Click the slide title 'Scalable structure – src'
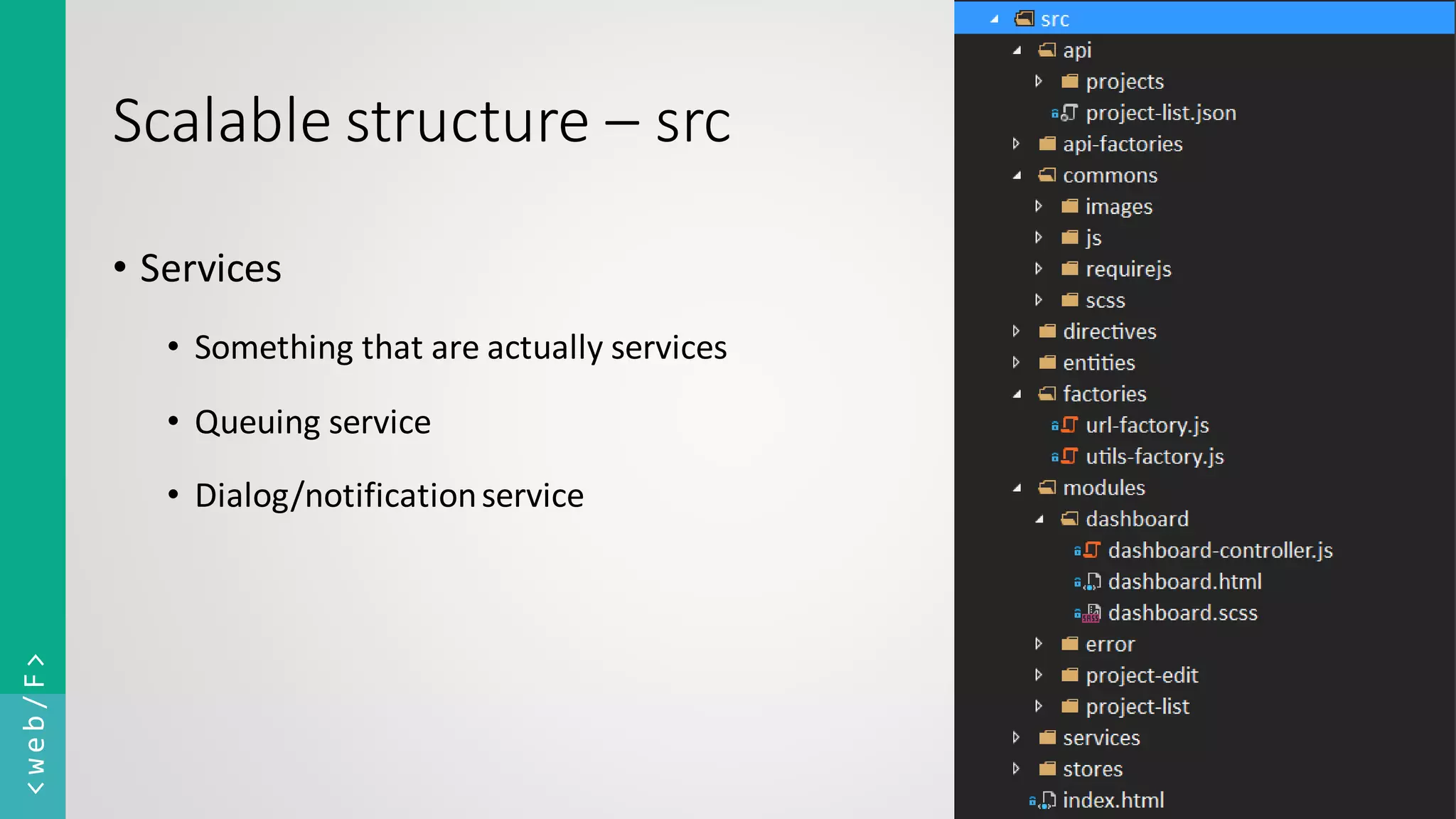The width and height of the screenshot is (1456, 819). point(422,120)
